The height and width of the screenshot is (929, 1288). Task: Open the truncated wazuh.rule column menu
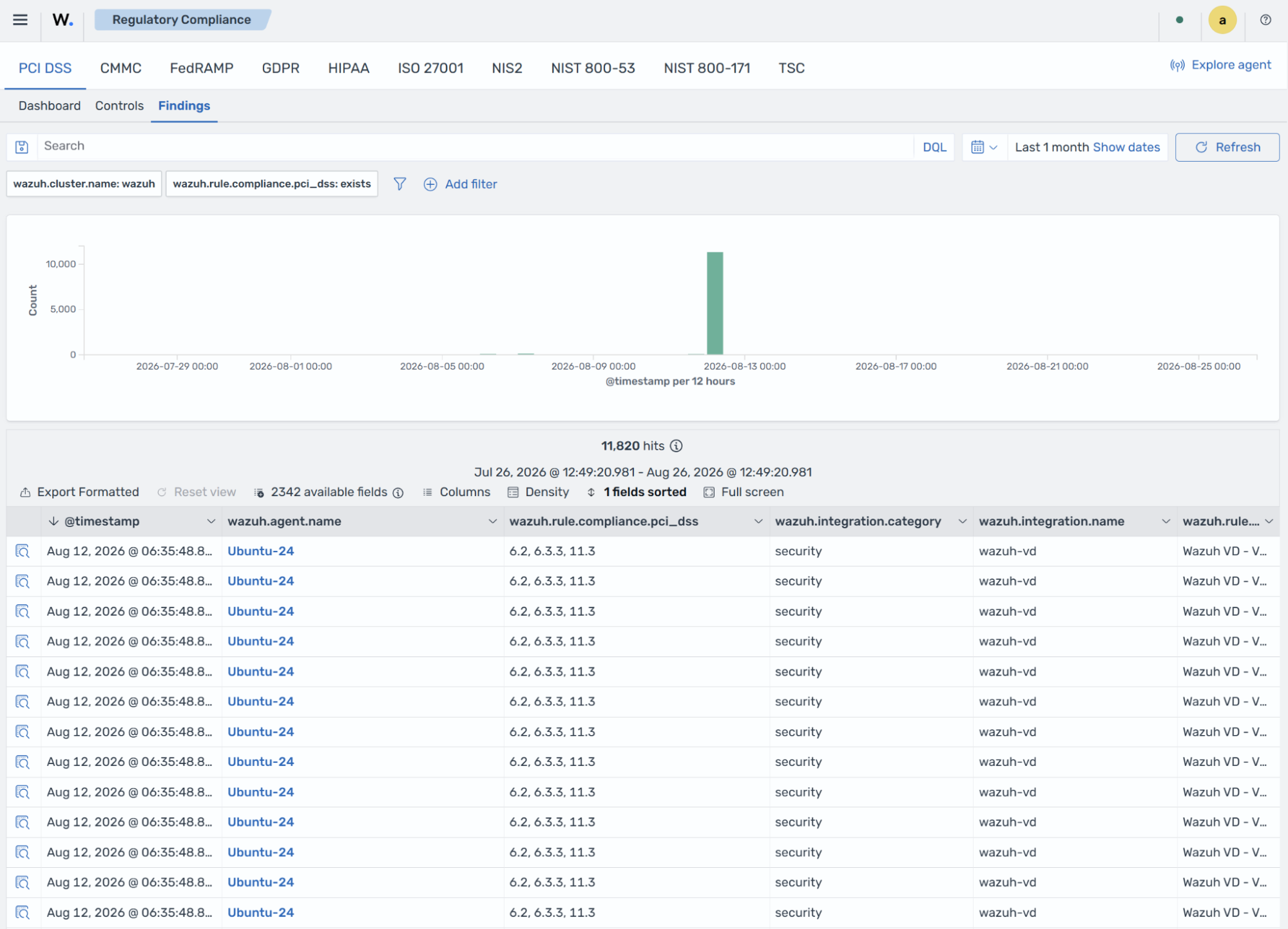[x=1269, y=522]
